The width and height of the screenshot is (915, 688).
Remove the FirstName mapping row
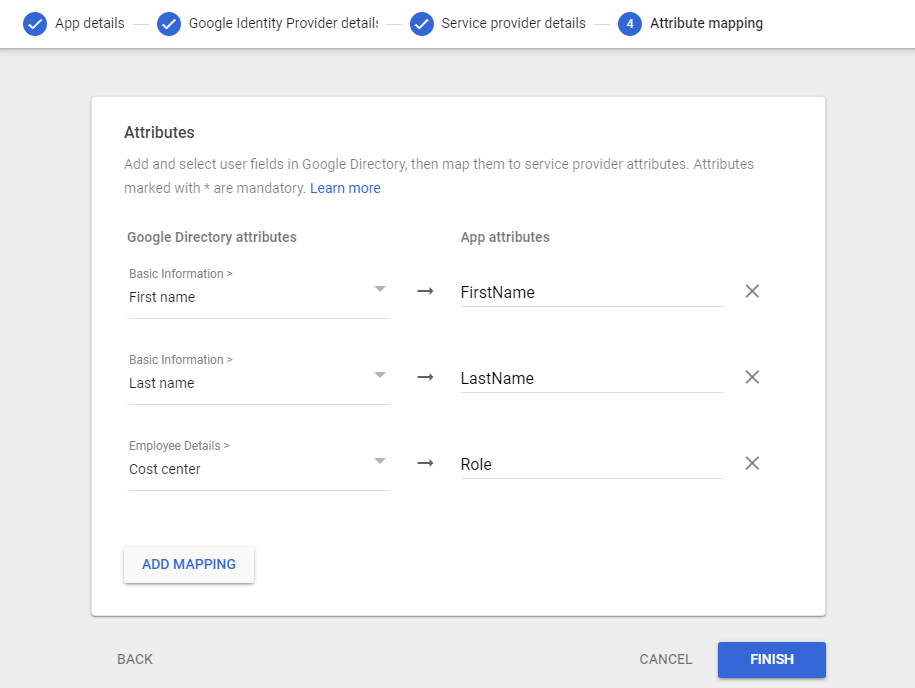[x=752, y=291]
